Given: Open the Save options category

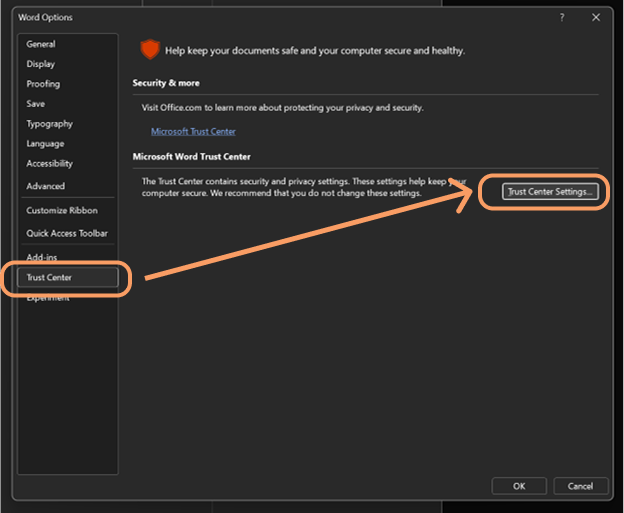Looking at the screenshot, I should tap(36, 104).
